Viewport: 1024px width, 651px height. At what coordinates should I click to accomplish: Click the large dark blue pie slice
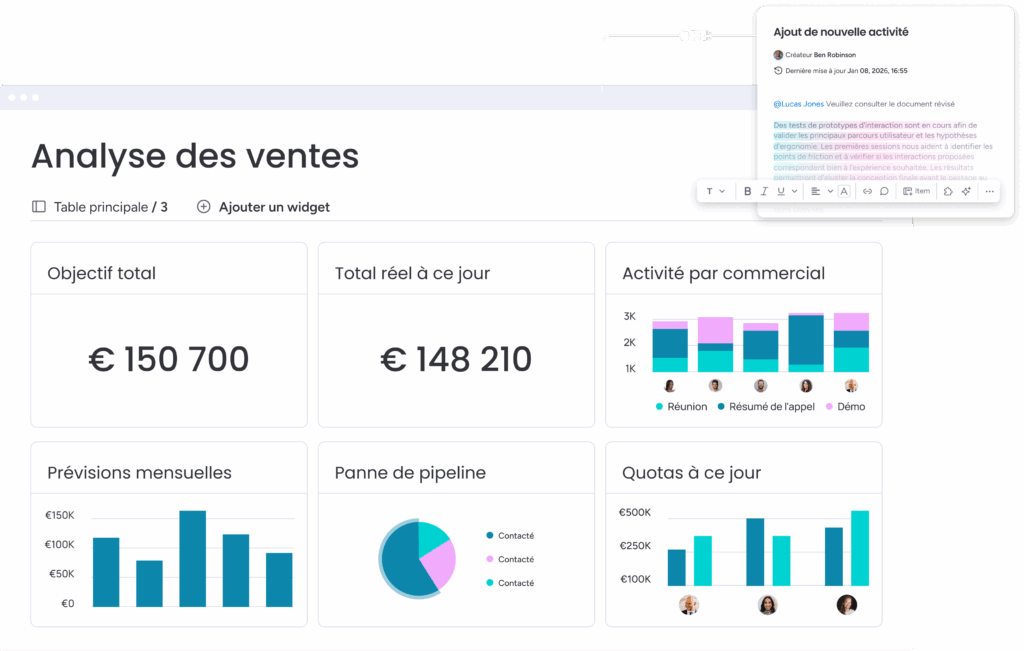tap(401, 562)
